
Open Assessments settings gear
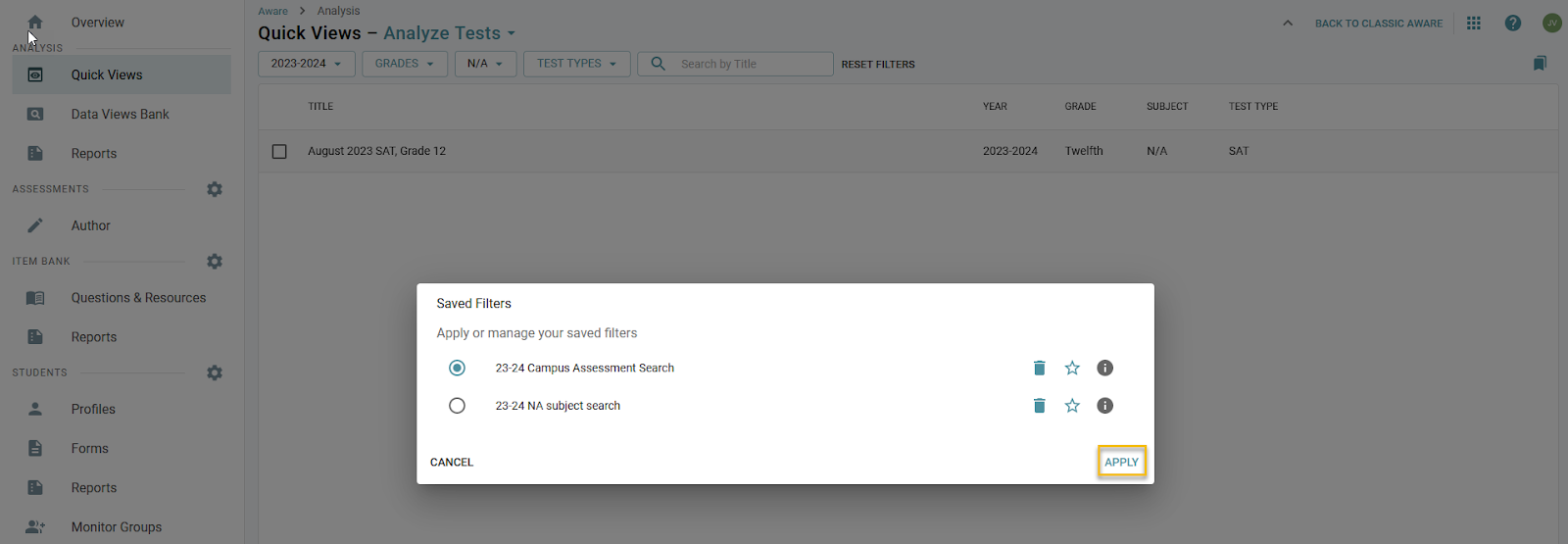tap(215, 189)
